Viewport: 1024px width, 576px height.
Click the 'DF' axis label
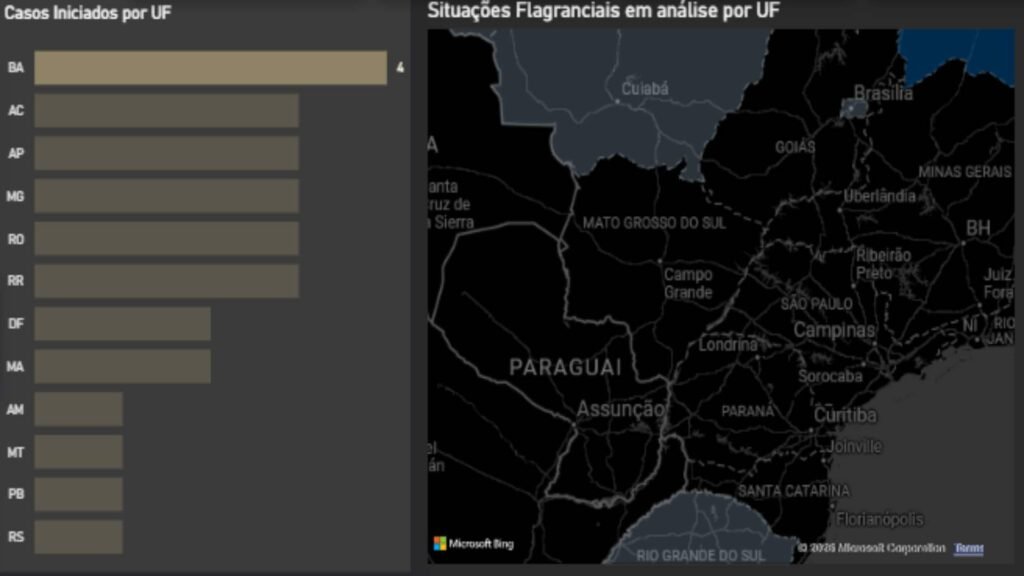tap(16, 324)
